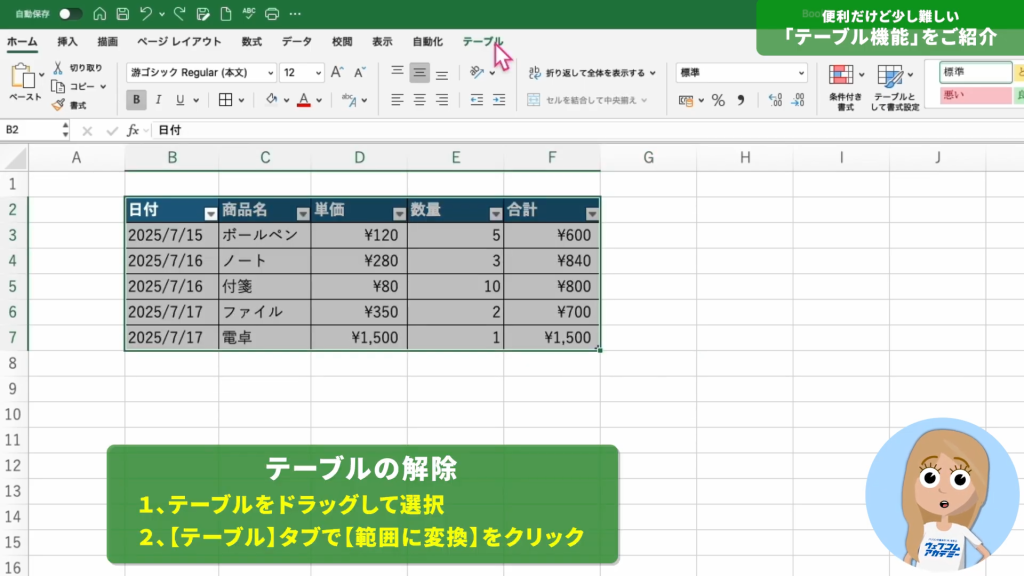The width and height of the screenshot is (1024, 576).
Task: Toggle the 自動保存 autosave switch
Action: [70, 14]
